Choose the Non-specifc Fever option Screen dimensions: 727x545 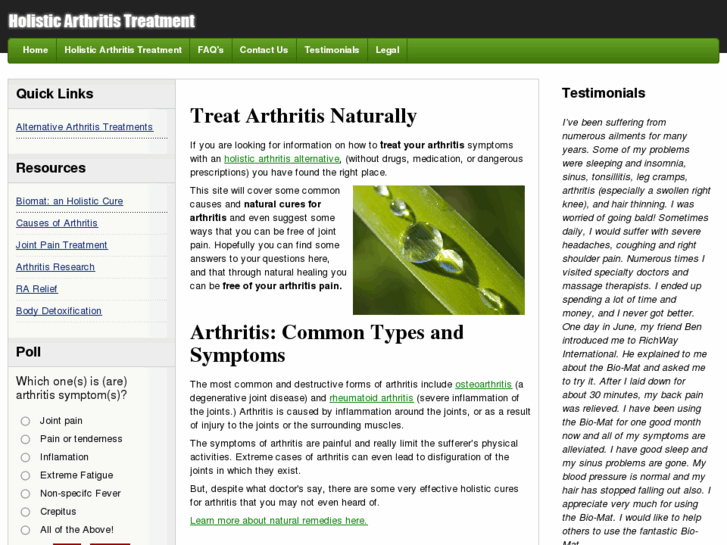25,494
